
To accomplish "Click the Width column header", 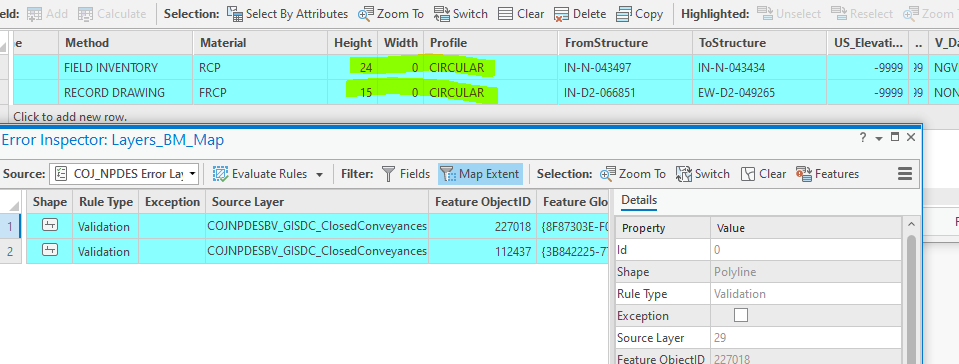I will (400, 43).
